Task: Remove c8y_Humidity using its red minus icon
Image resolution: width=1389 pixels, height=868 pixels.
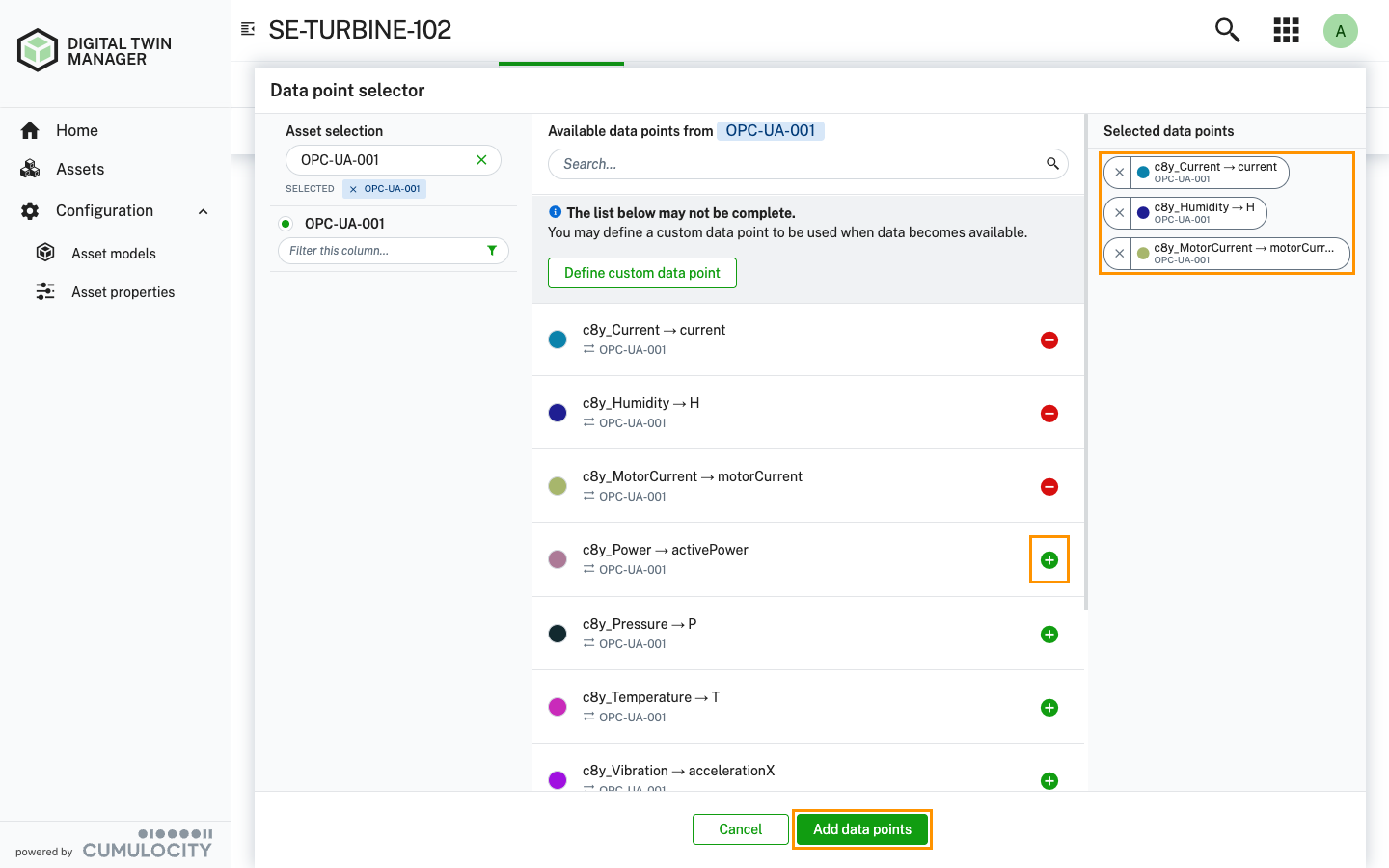Action: pyautogui.click(x=1049, y=413)
